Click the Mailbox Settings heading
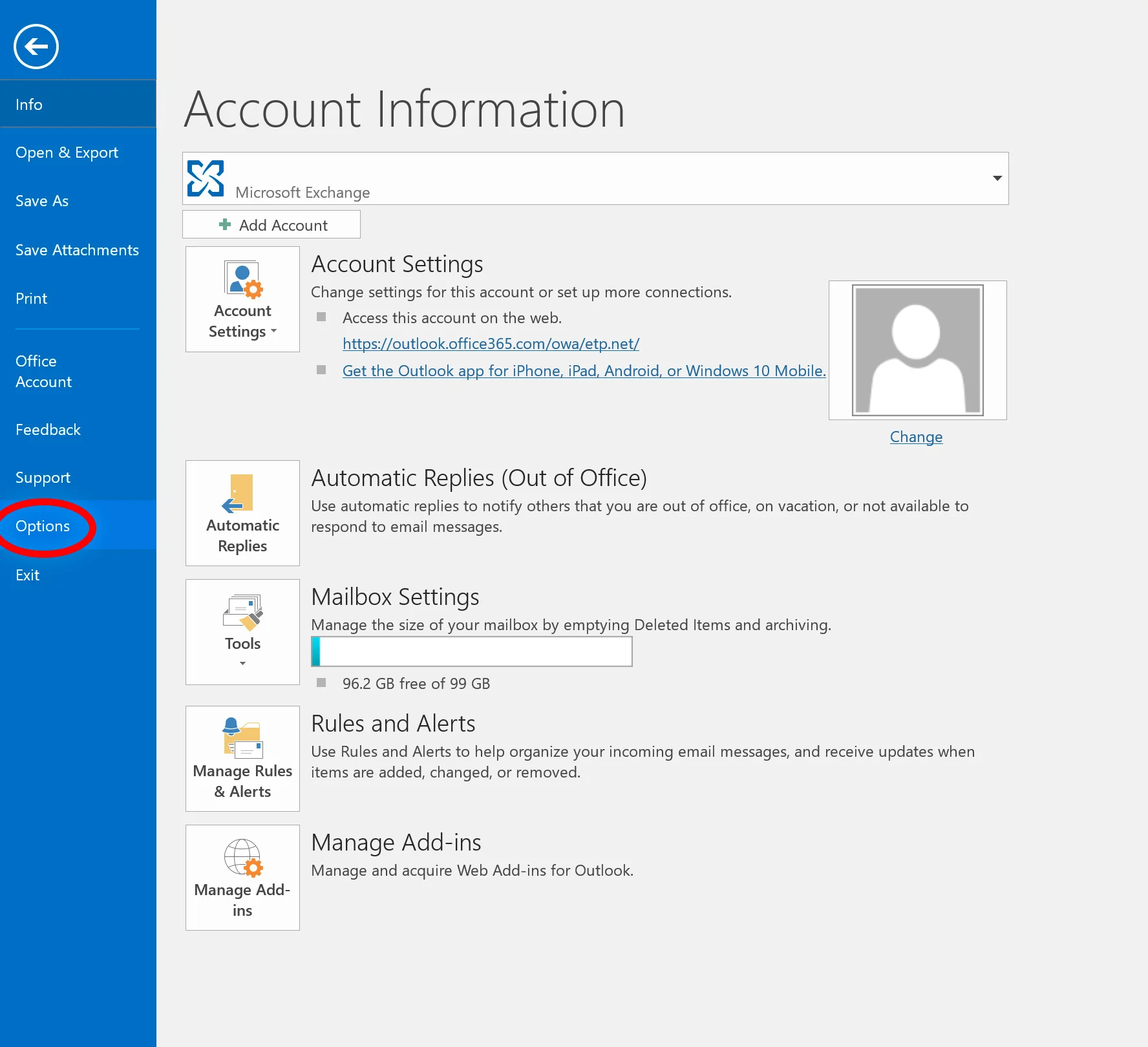 pos(396,597)
